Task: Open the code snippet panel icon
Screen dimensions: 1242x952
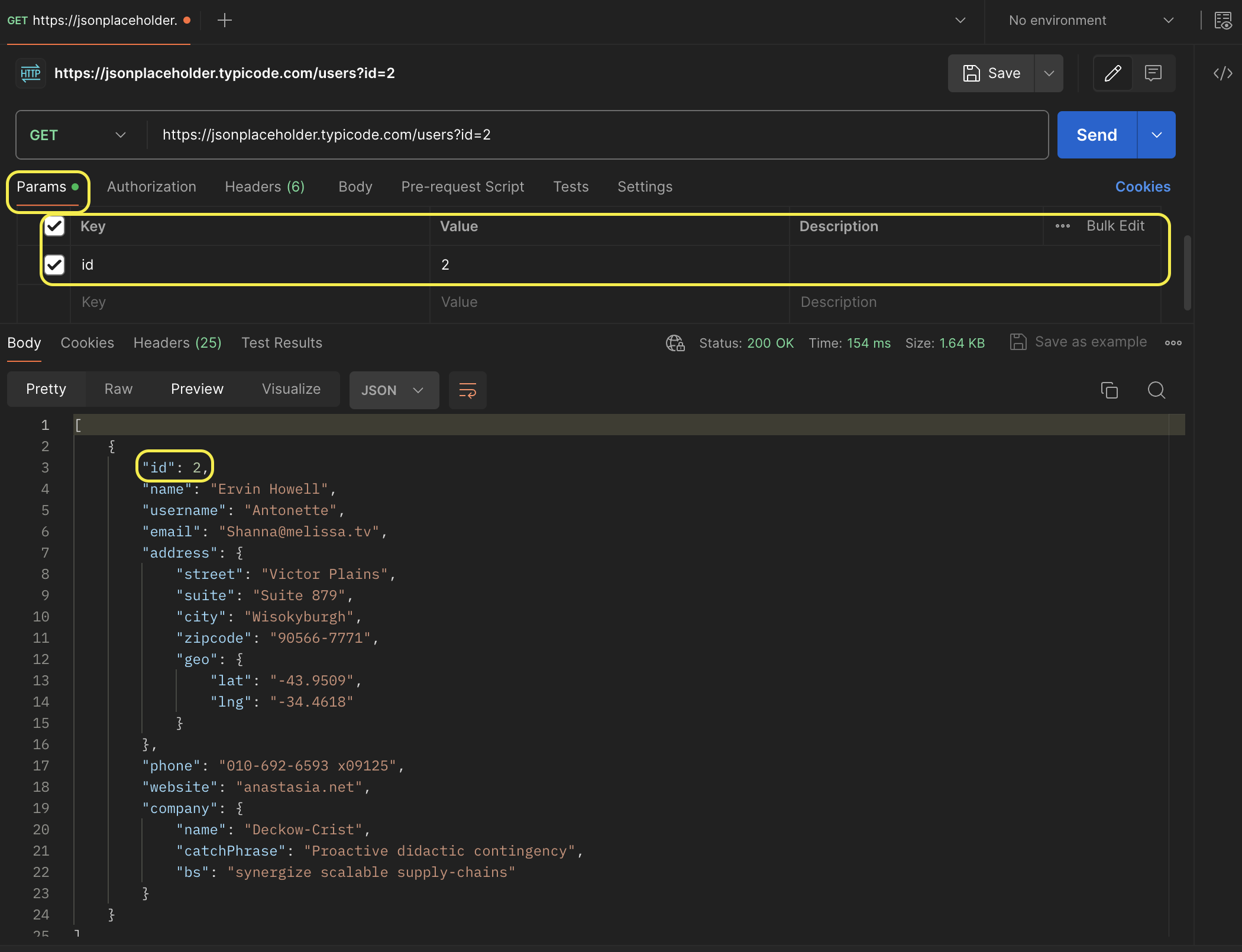Action: tap(1222, 73)
